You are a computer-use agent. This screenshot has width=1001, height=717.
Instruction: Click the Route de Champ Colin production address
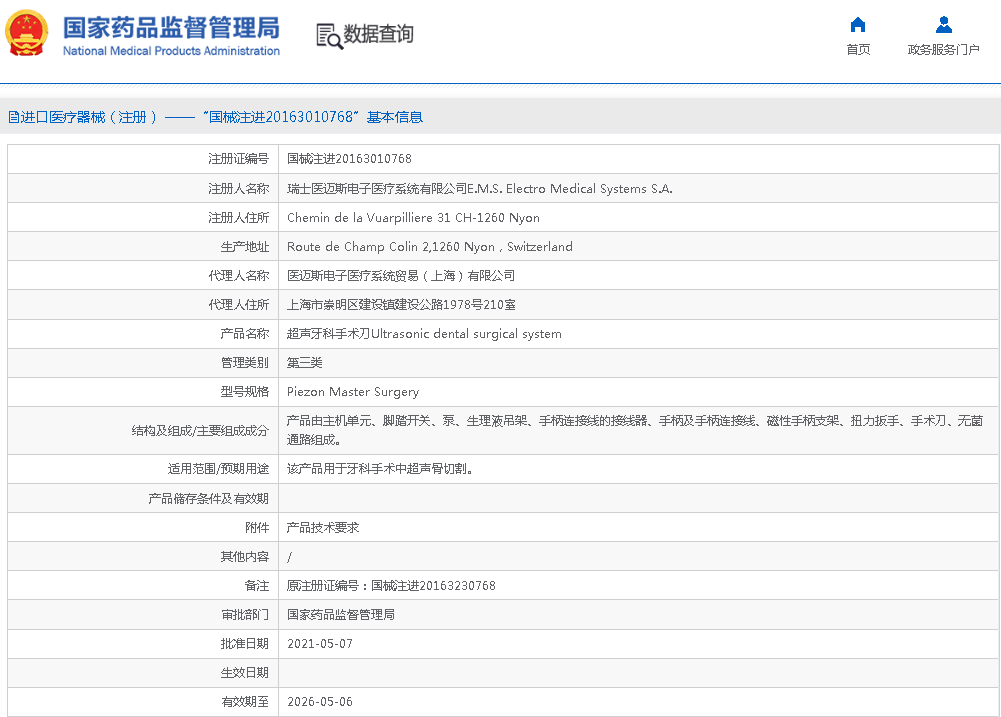coord(429,246)
